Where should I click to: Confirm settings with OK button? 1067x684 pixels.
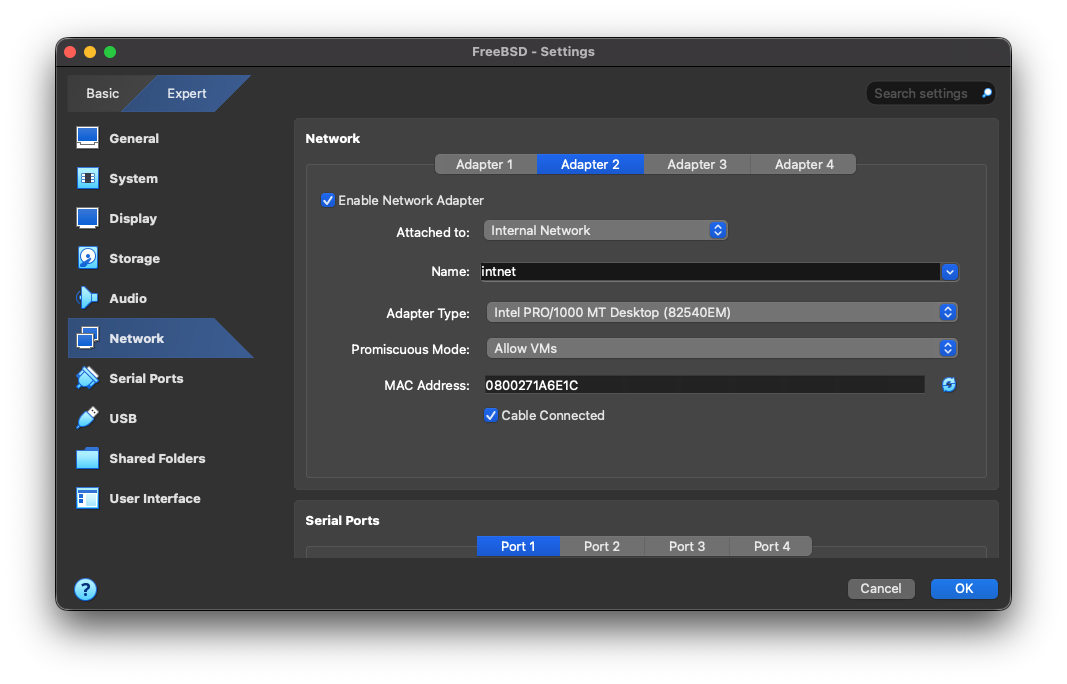(964, 589)
